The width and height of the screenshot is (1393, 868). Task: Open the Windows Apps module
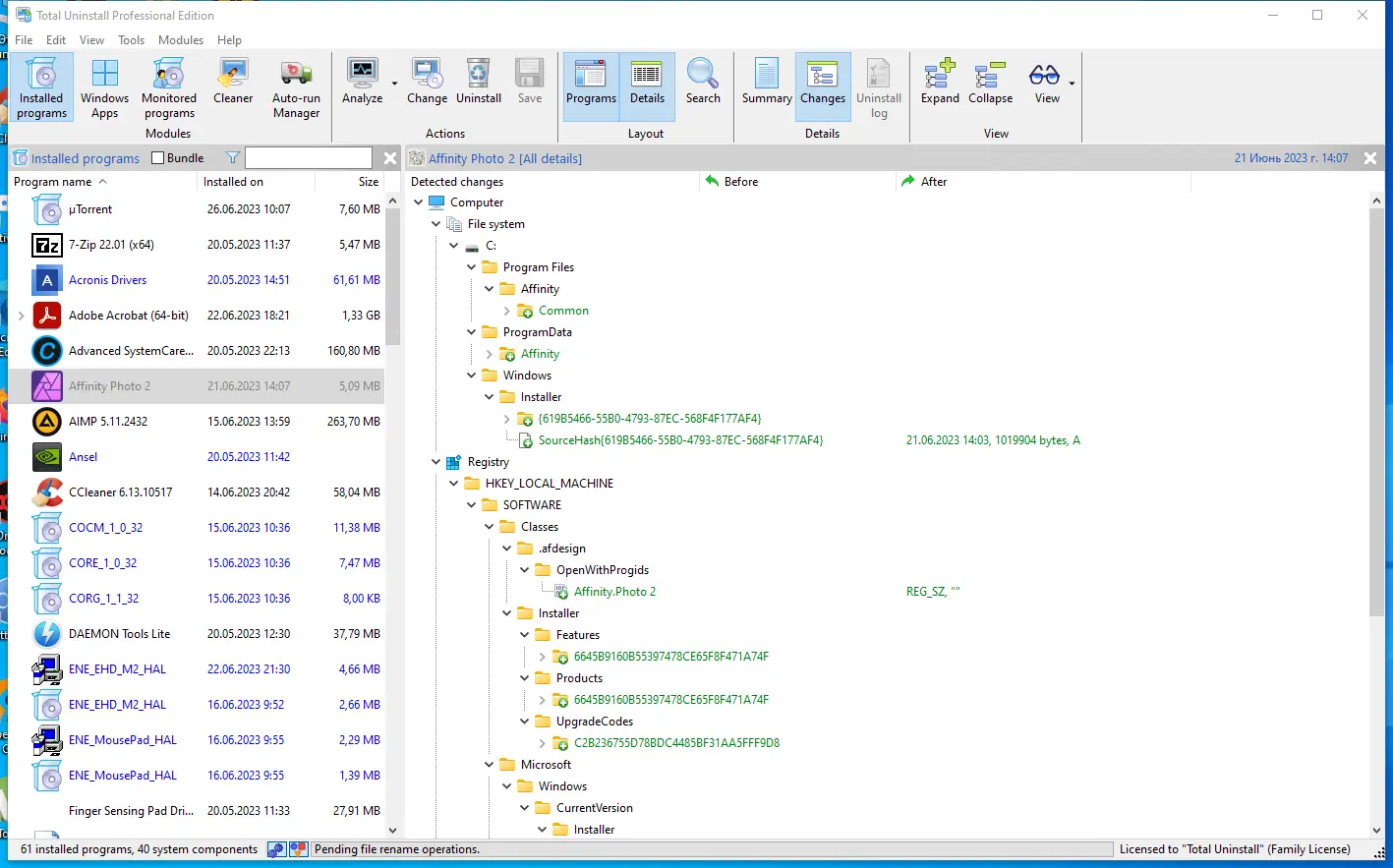point(104,87)
